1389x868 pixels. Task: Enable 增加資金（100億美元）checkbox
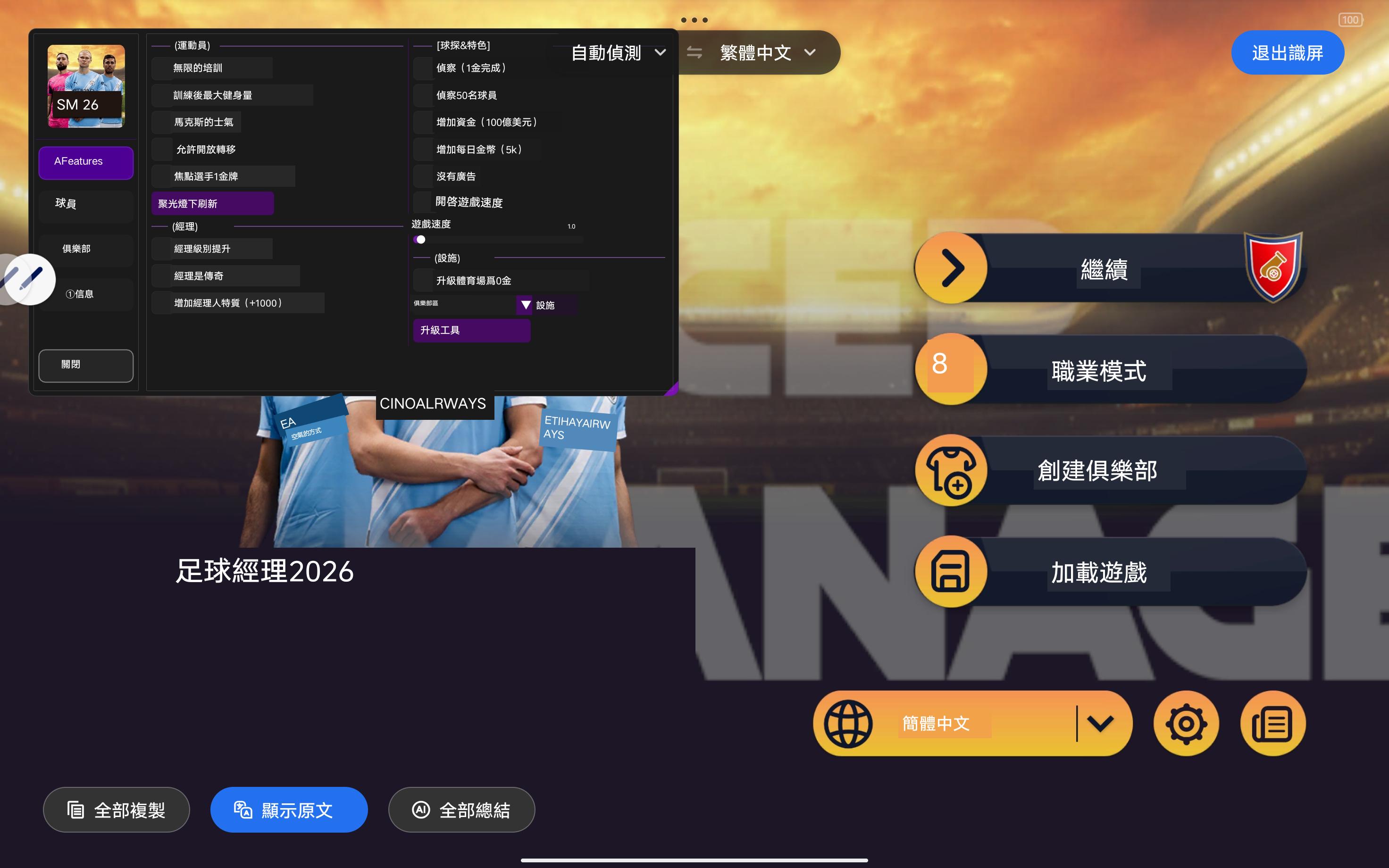pos(424,122)
